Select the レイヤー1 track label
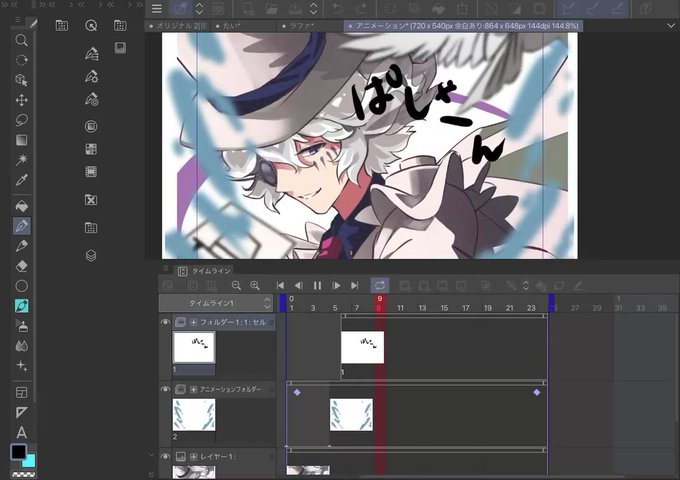This screenshot has width=680, height=480. (217, 457)
